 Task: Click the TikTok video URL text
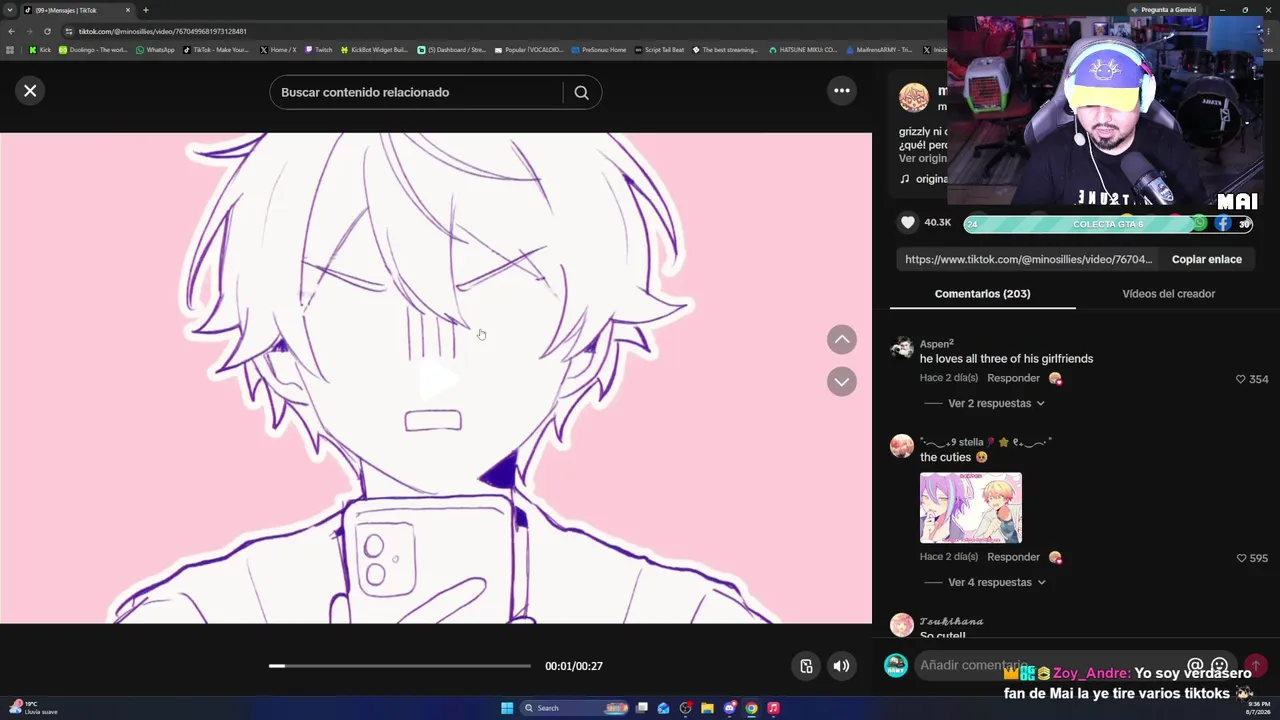(1029, 259)
